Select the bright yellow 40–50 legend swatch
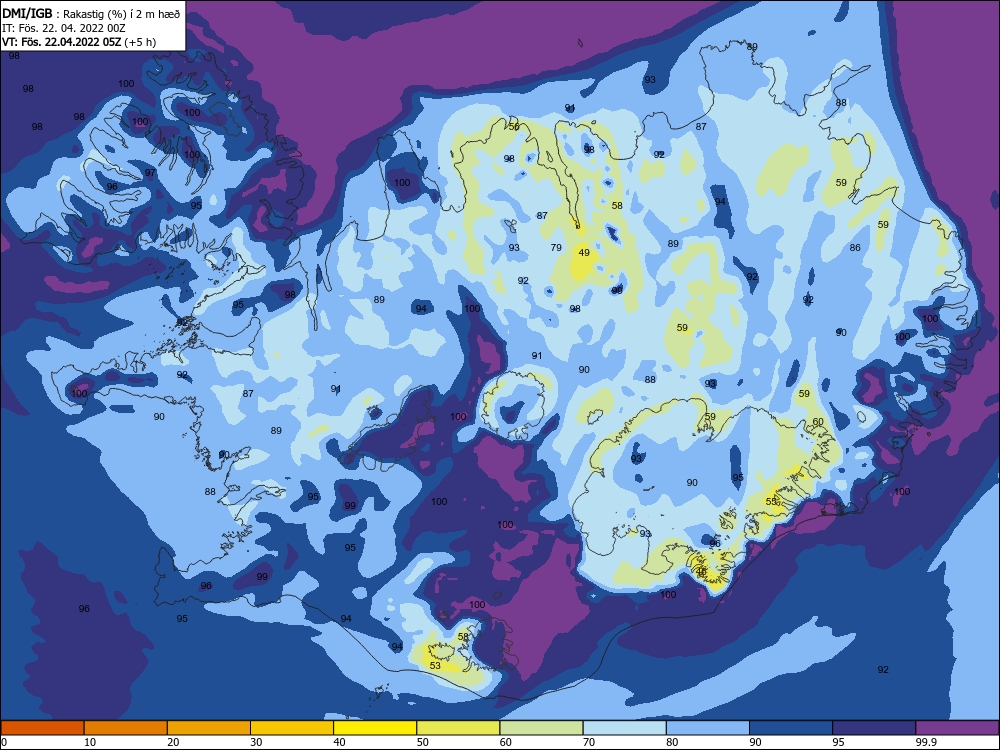This screenshot has width=1000, height=750. [x=375, y=728]
